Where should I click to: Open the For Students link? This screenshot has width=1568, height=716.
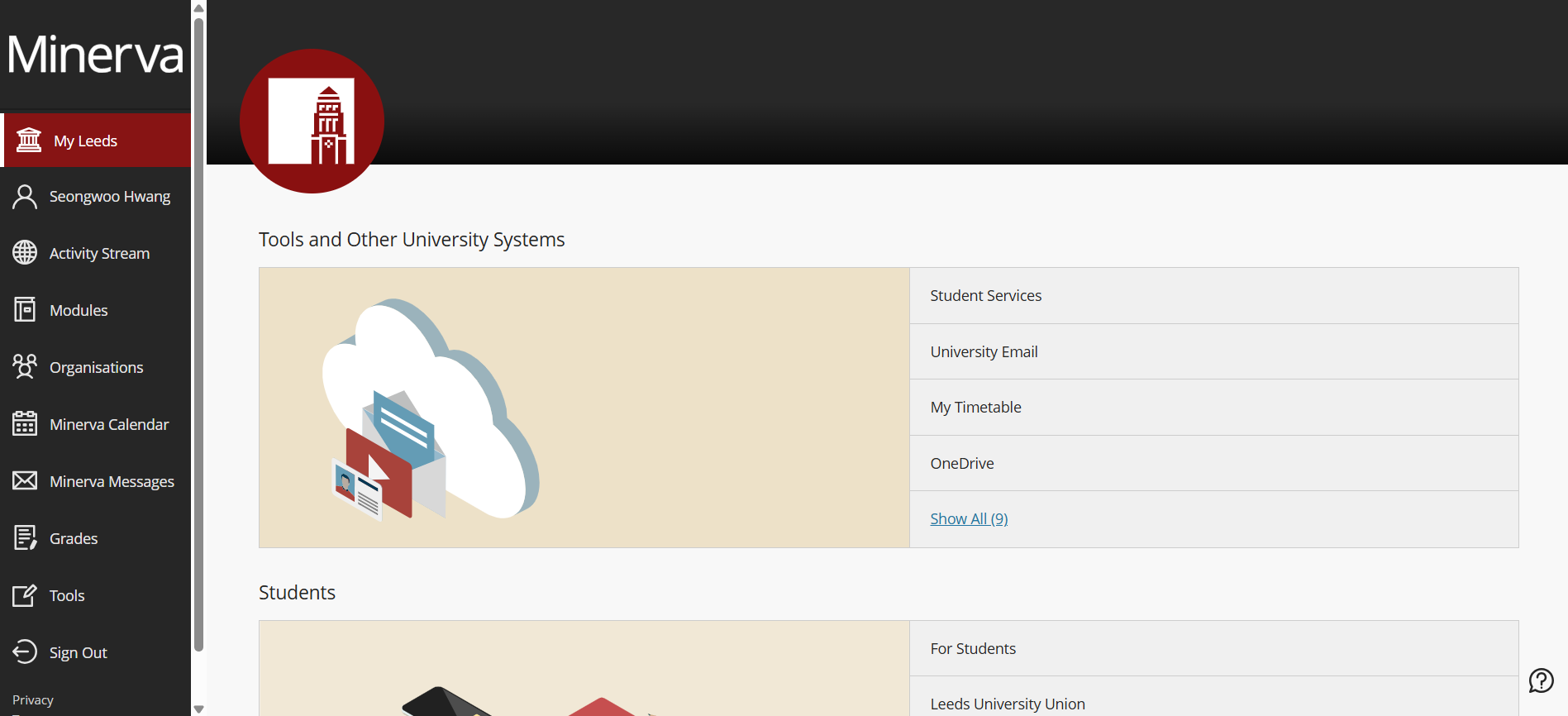pyautogui.click(x=1213, y=648)
